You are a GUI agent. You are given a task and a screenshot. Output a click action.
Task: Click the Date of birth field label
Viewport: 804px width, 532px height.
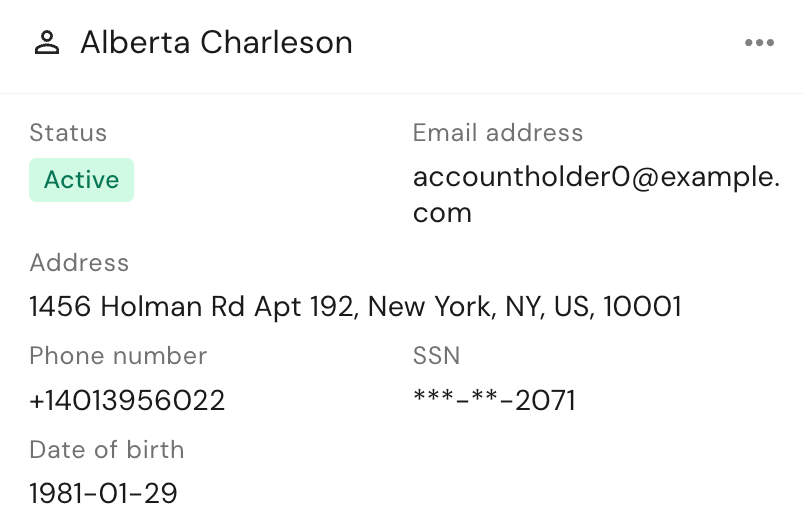coord(107,450)
